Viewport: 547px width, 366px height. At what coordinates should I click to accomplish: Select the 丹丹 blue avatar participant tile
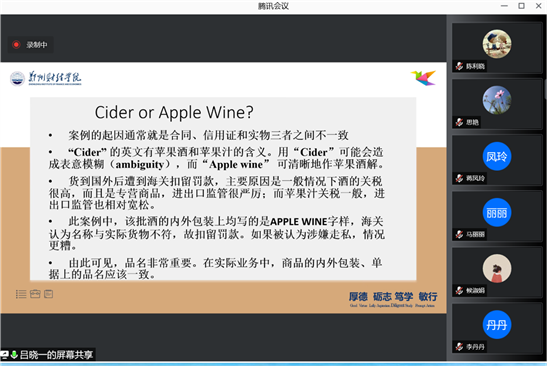click(497, 328)
